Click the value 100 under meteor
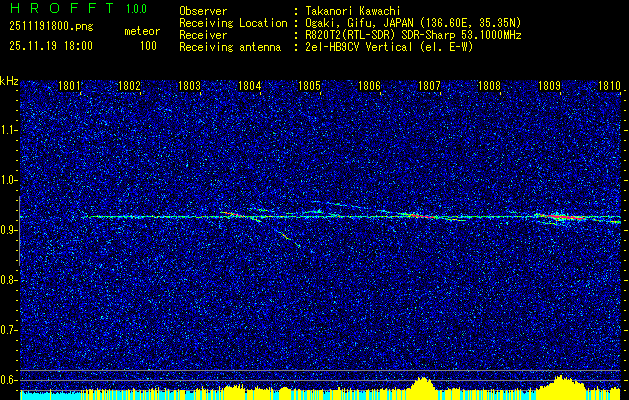The image size is (629, 400). point(148,46)
